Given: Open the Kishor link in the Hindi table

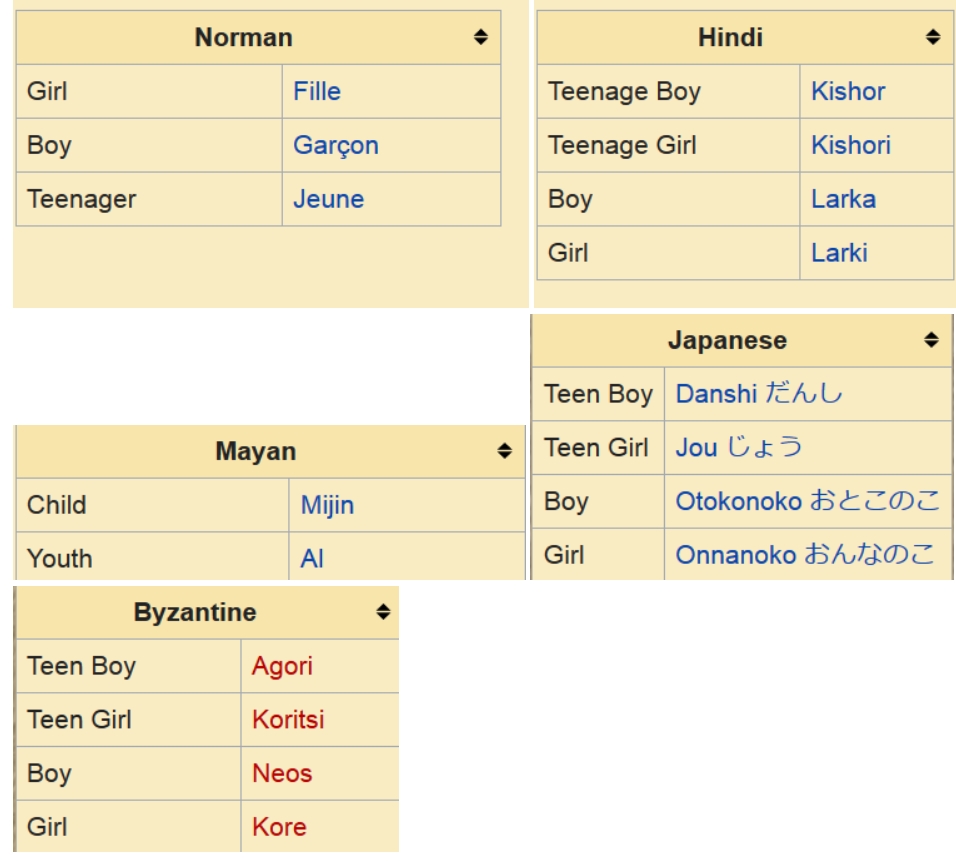Looking at the screenshot, I should point(847,91).
